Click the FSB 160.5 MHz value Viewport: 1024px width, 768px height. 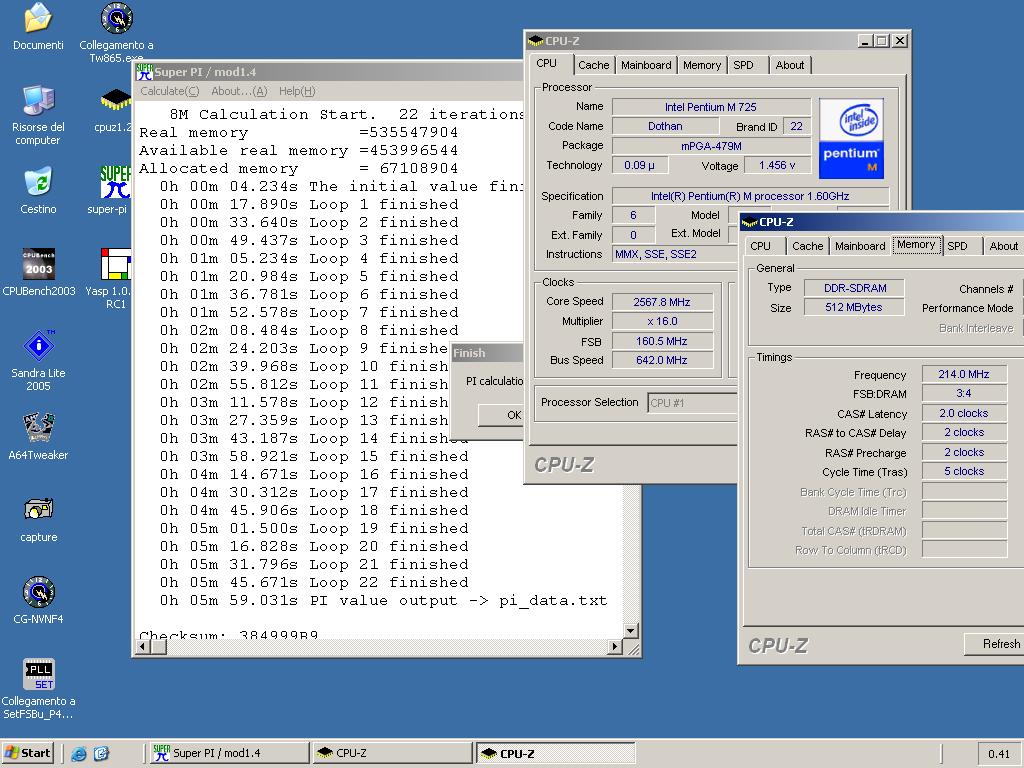pyautogui.click(x=662, y=341)
